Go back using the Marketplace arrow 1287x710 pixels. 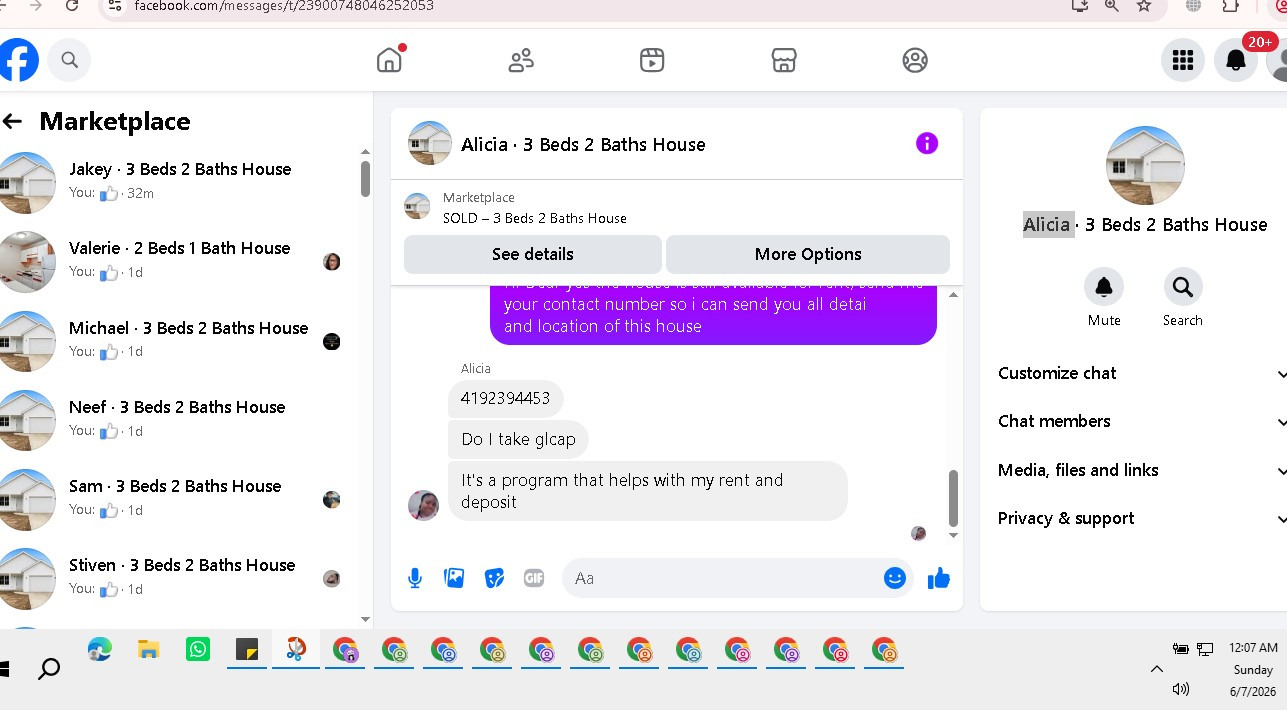(x=12, y=121)
